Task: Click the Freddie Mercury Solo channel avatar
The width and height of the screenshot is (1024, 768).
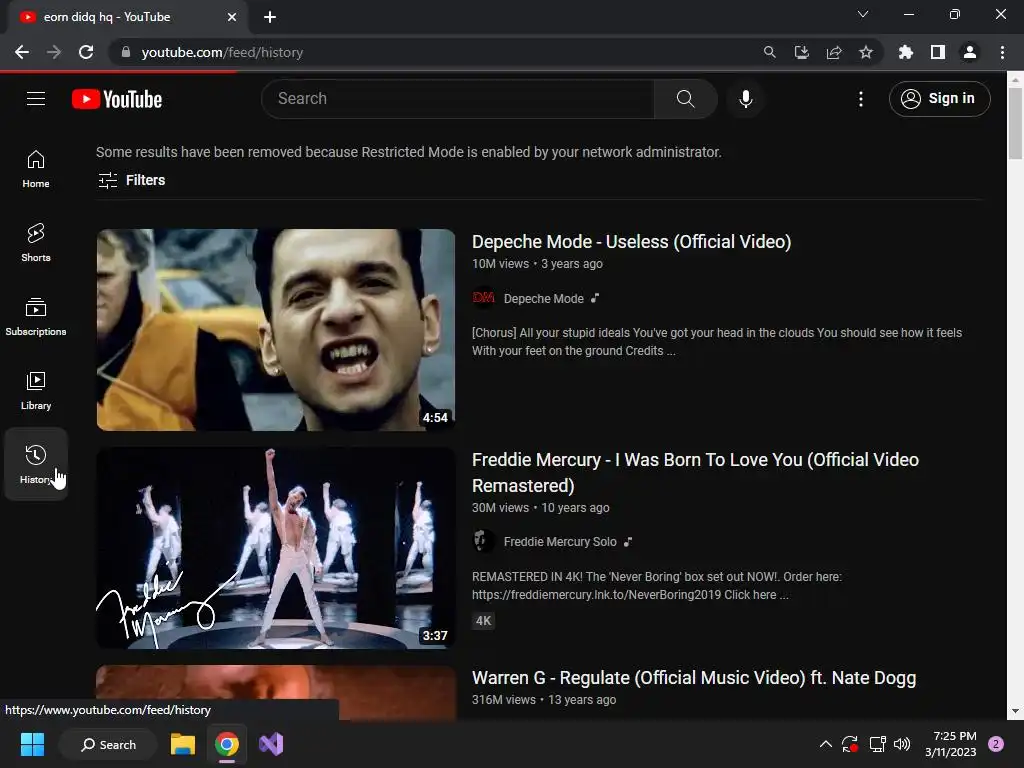Action: coord(483,541)
